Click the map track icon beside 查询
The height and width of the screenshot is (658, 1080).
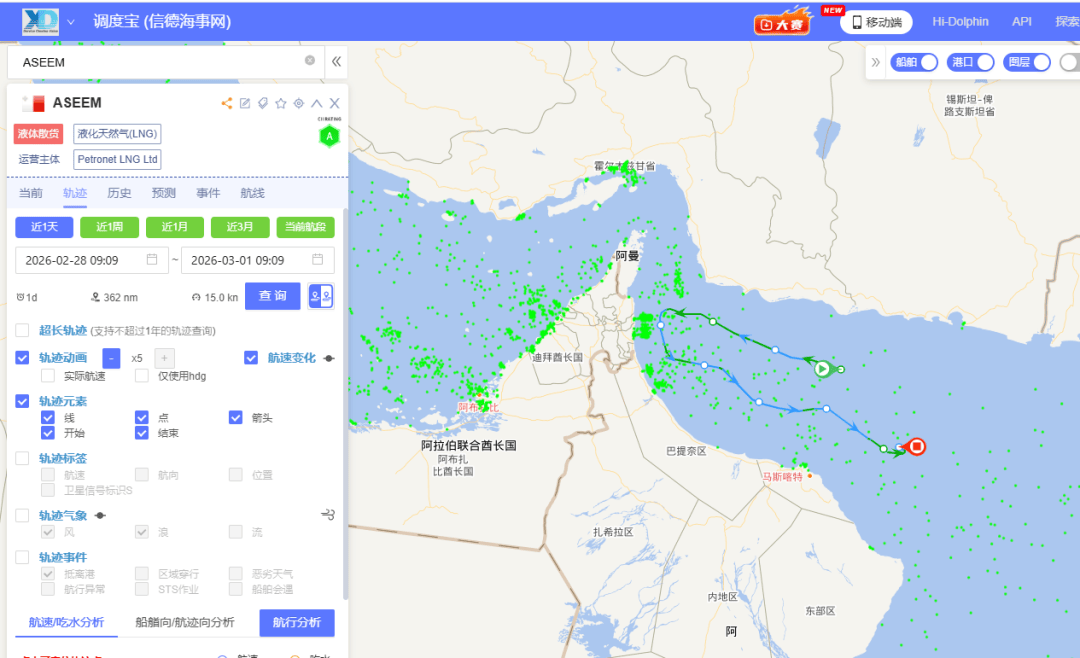pyautogui.click(x=321, y=296)
